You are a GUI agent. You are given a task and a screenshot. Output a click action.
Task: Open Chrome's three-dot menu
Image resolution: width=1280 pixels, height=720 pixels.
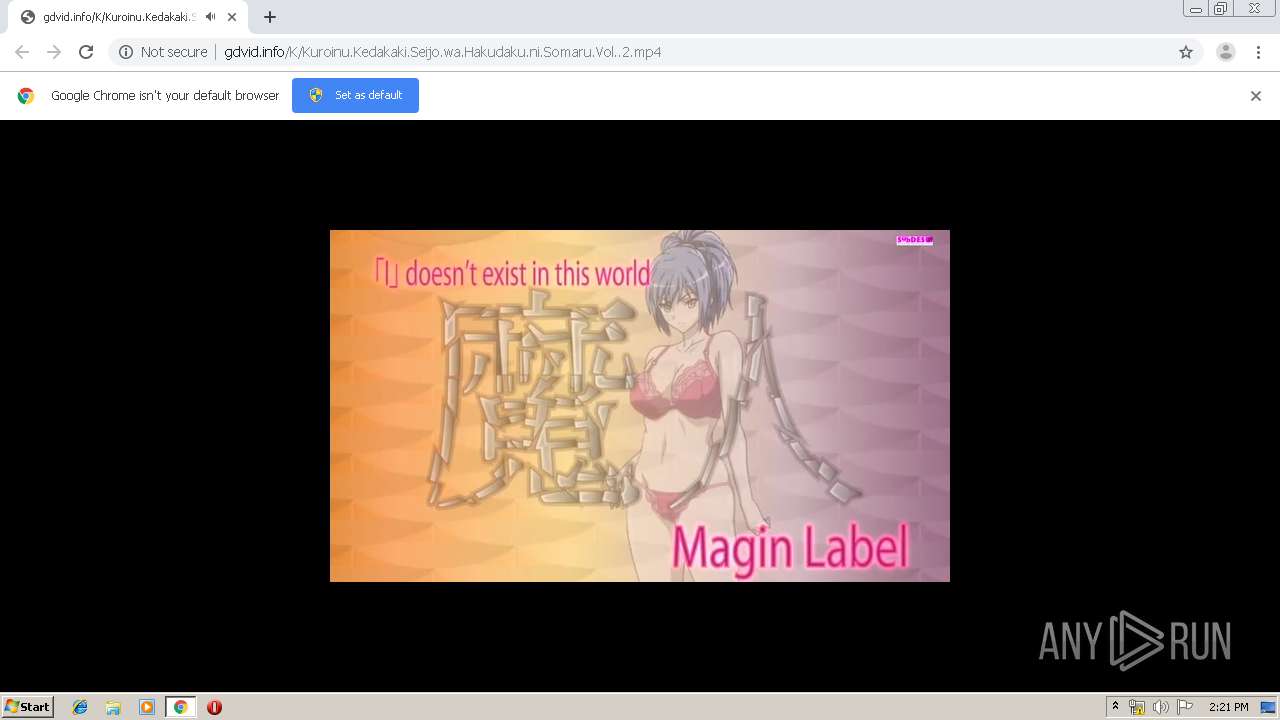[1258, 52]
